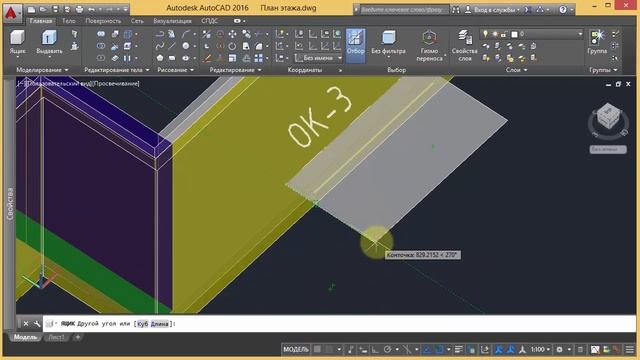Click the Array tool in the Редактирование panel
This screenshot has height=360, width=640.
point(258,58)
